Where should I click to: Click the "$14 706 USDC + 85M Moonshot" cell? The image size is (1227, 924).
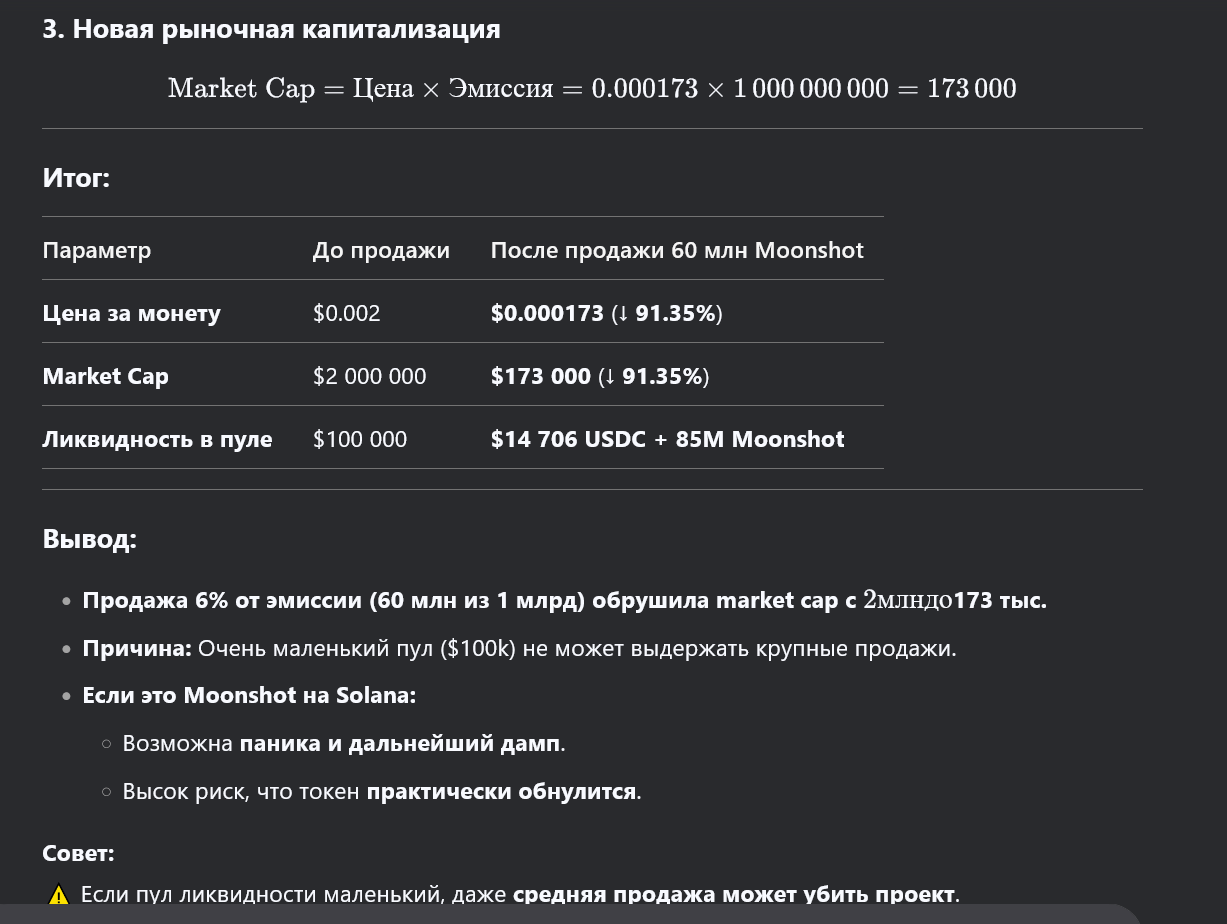[x=667, y=439]
